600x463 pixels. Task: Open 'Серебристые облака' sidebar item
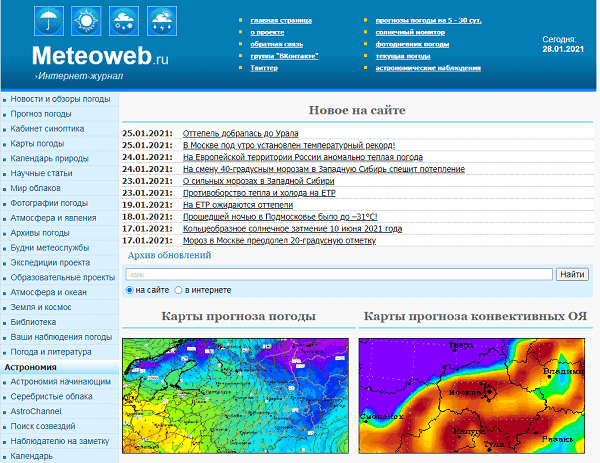click(51, 396)
